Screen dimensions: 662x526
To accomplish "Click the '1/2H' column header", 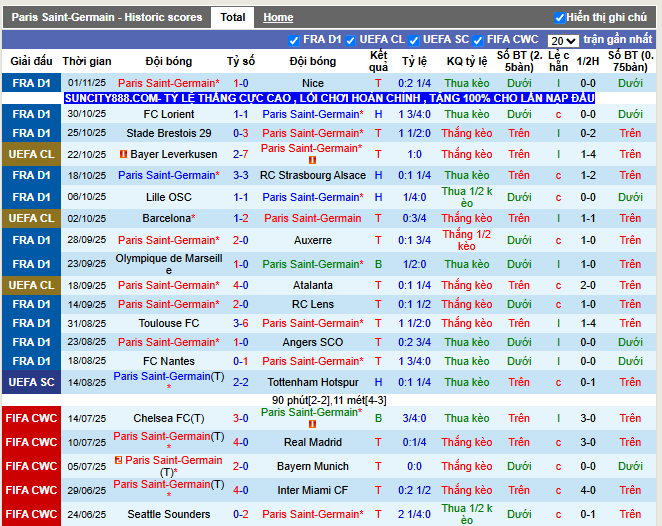I will (x=588, y=61).
